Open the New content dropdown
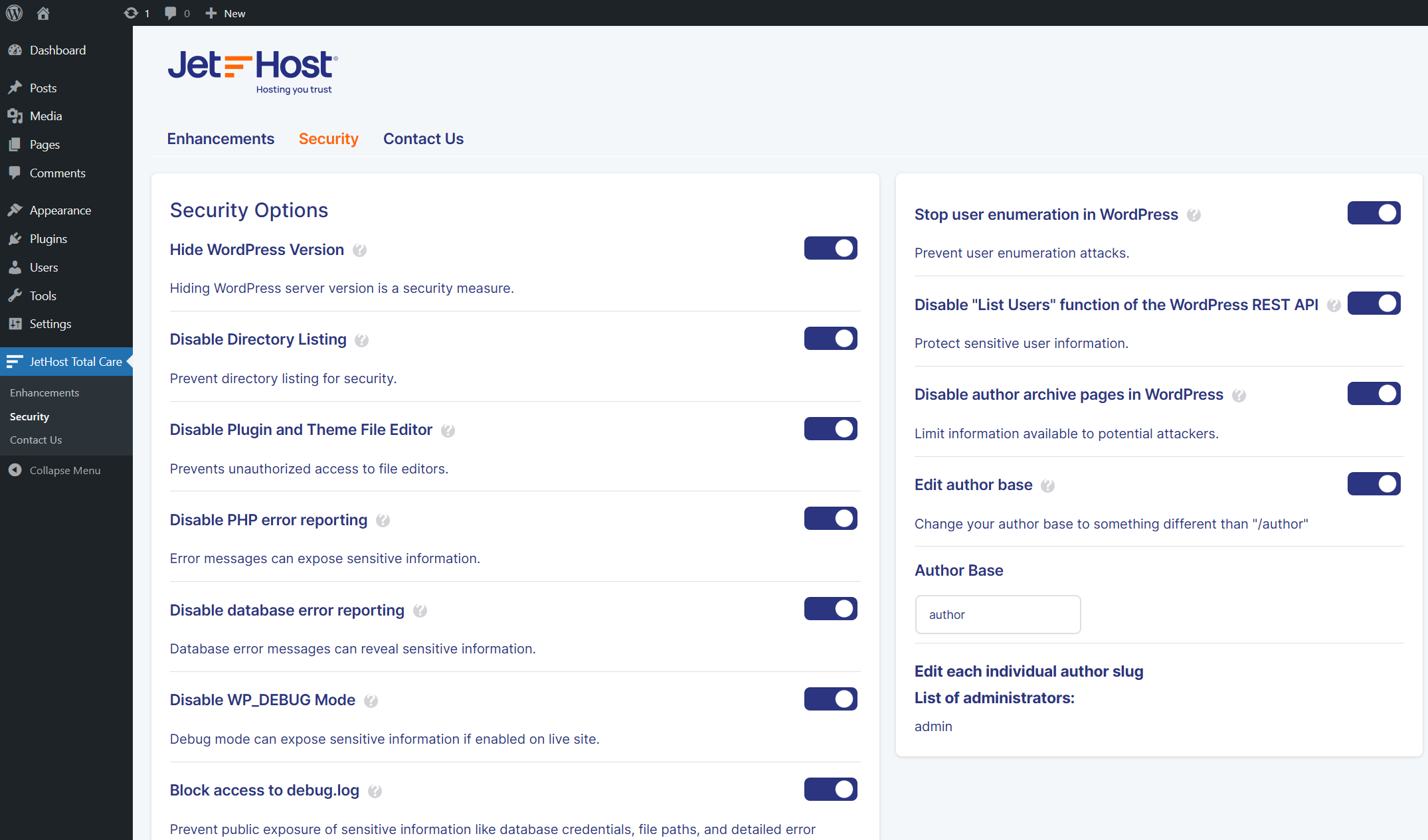1428x840 pixels. click(226, 13)
